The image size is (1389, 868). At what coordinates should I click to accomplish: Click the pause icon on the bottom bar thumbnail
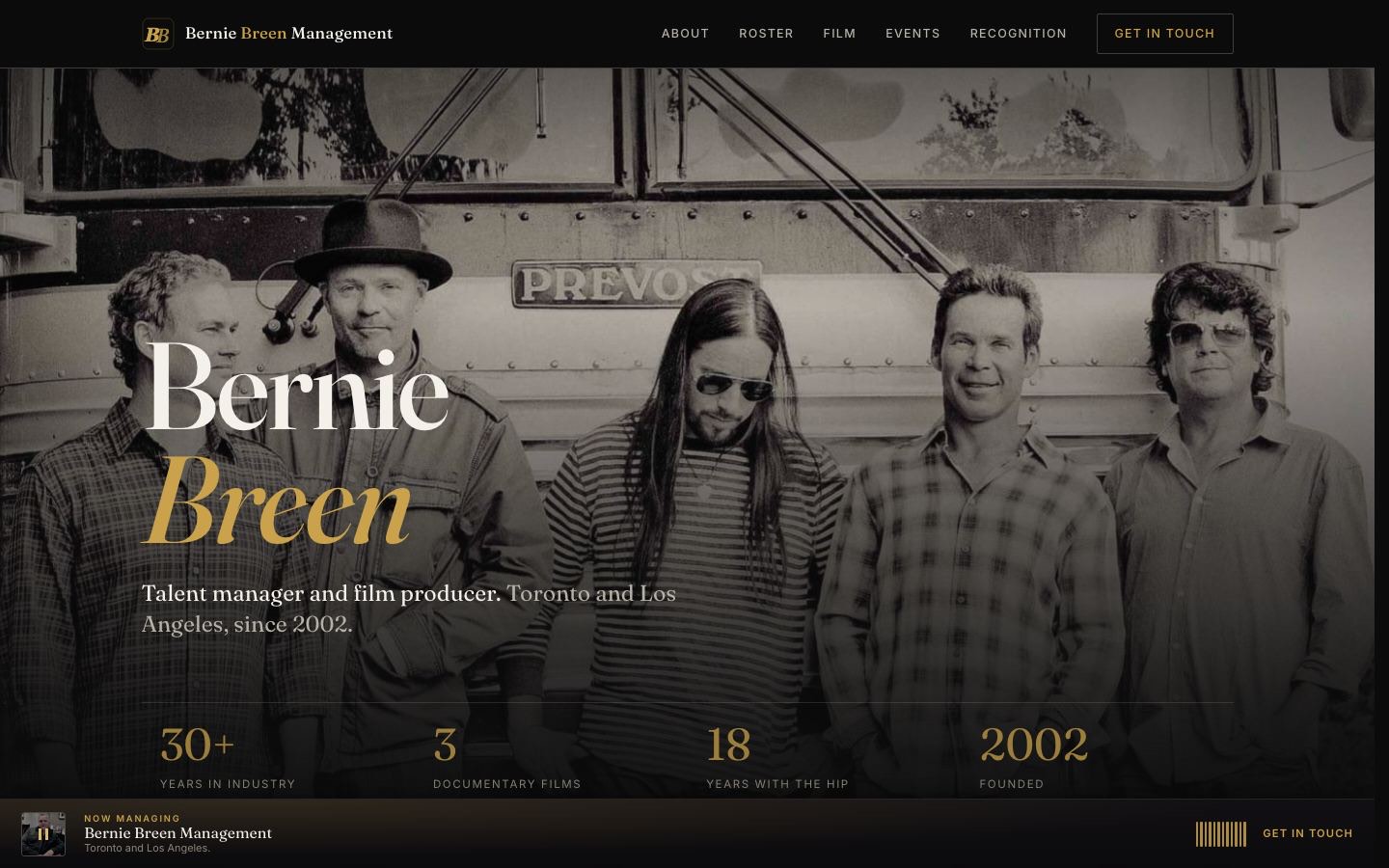point(43,834)
